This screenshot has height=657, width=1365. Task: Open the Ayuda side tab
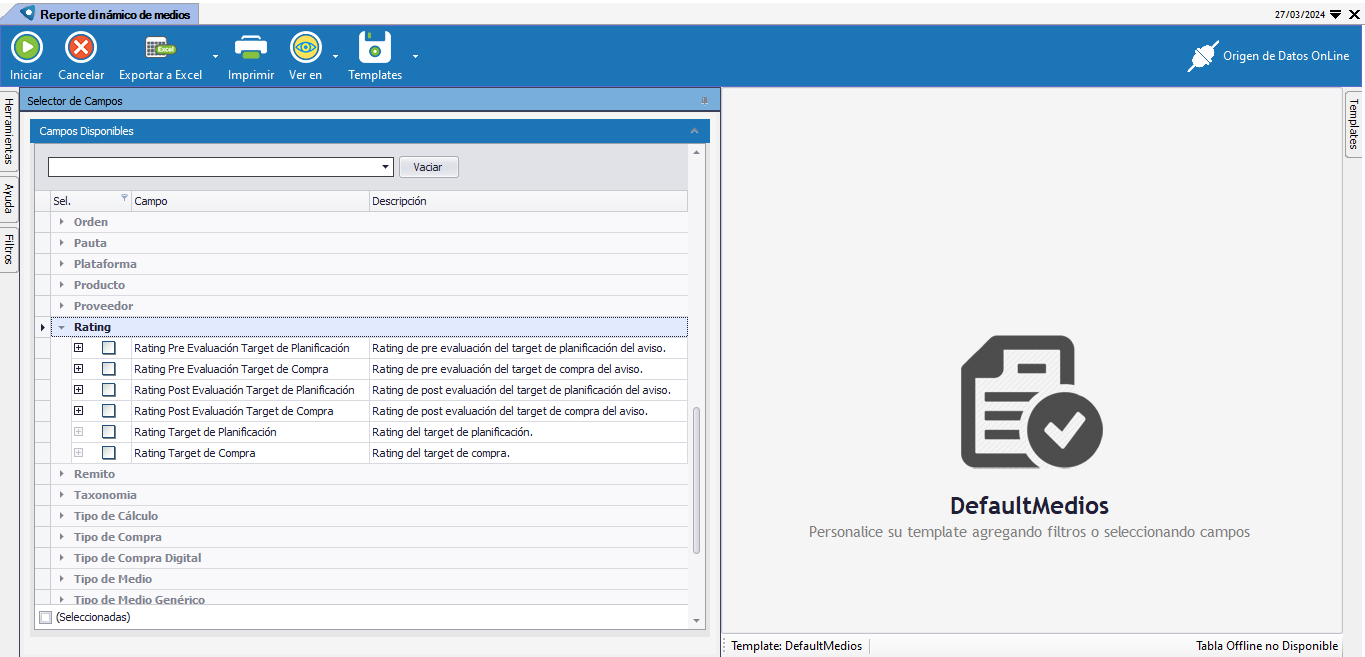[9, 198]
